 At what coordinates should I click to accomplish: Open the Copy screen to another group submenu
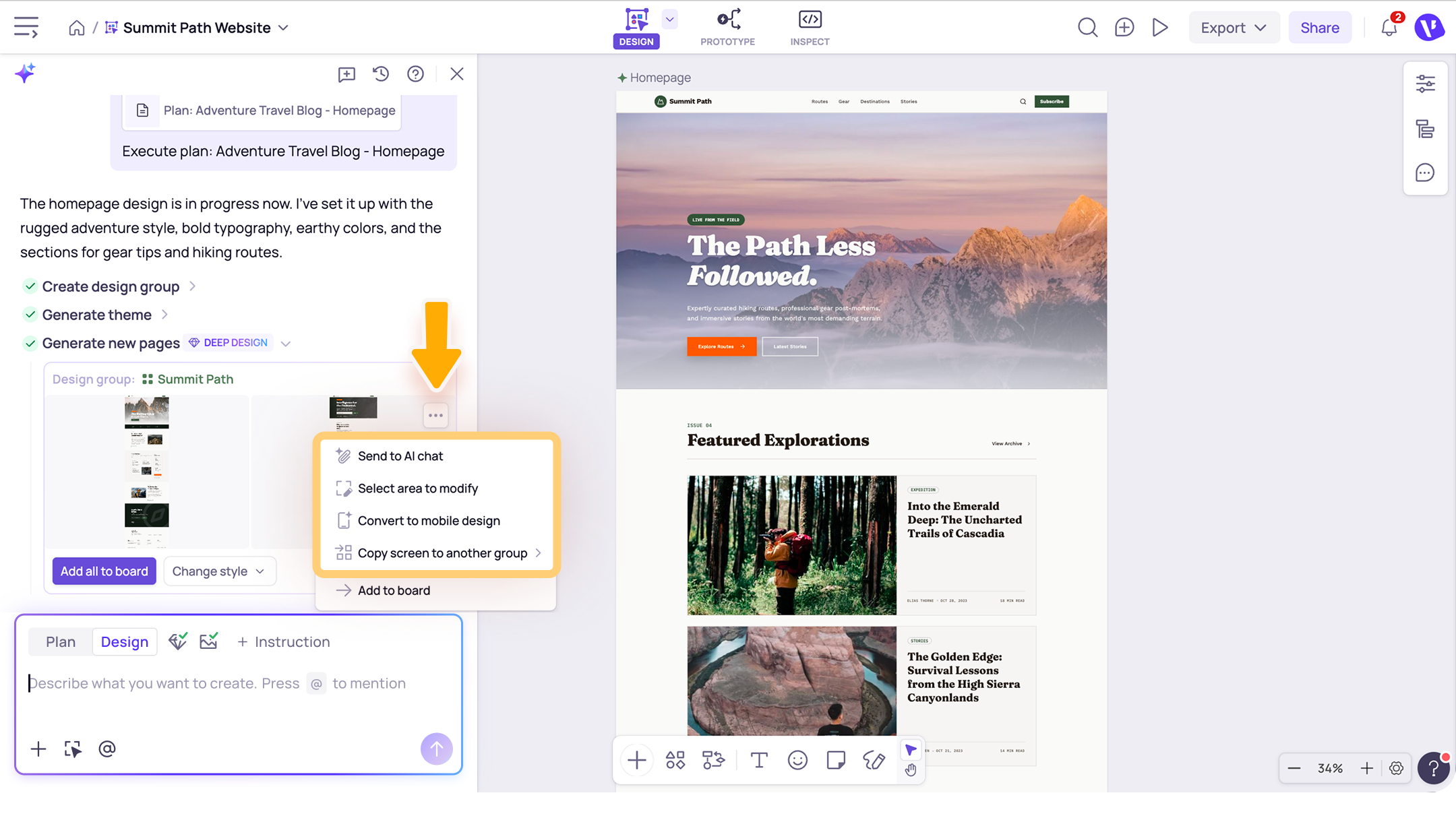438,553
